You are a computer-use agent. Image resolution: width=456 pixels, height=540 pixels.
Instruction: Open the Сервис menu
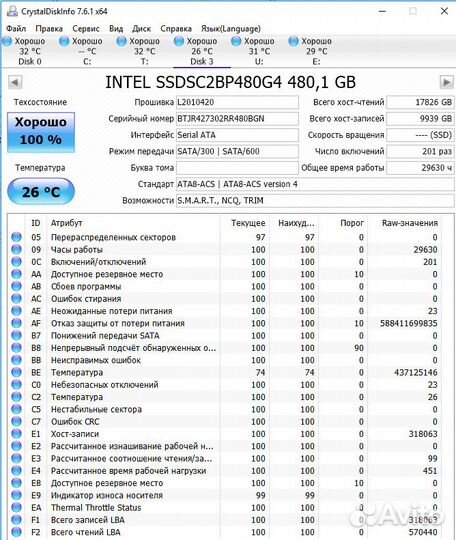[86, 29]
